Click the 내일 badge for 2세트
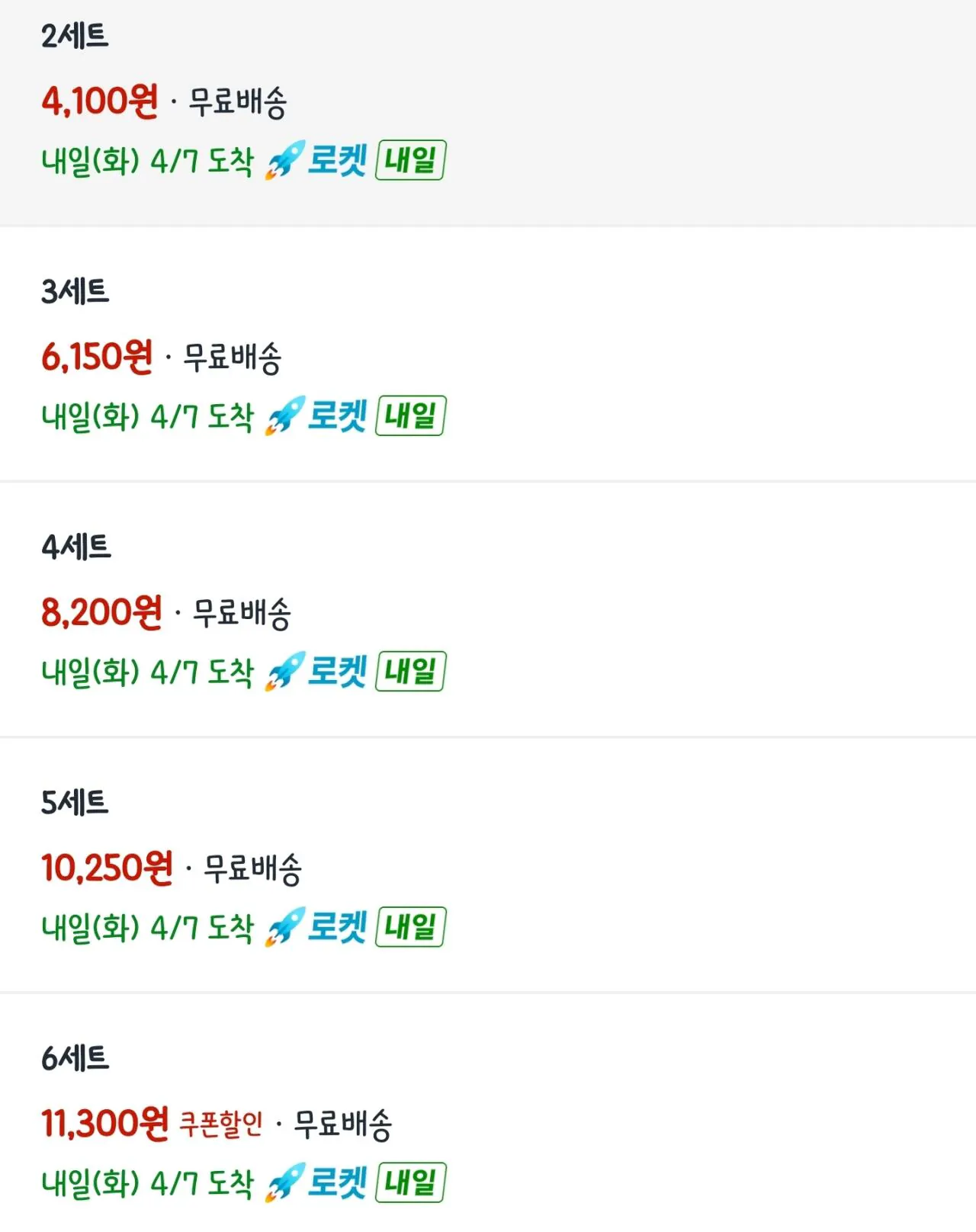Viewport: 976px width, 1232px height. pyautogui.click(x=410, y=162)
